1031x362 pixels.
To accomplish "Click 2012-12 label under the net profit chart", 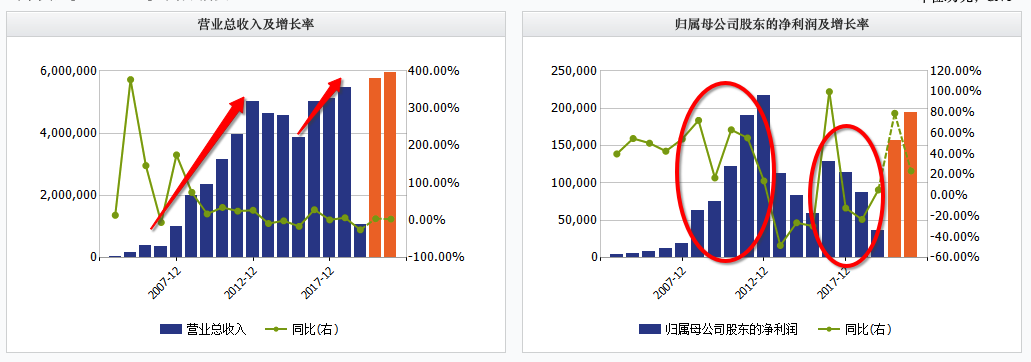I will coord(752,283).
